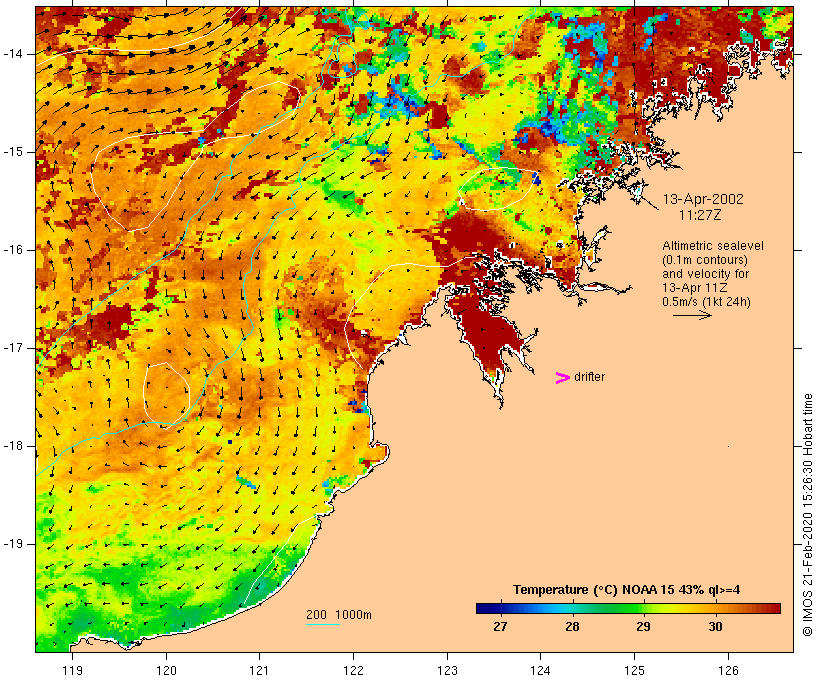This screenshot has height=680, width=820.
Task: Click colorbar tick label 30
Action: pyautogui.click(x=715, y=627)
